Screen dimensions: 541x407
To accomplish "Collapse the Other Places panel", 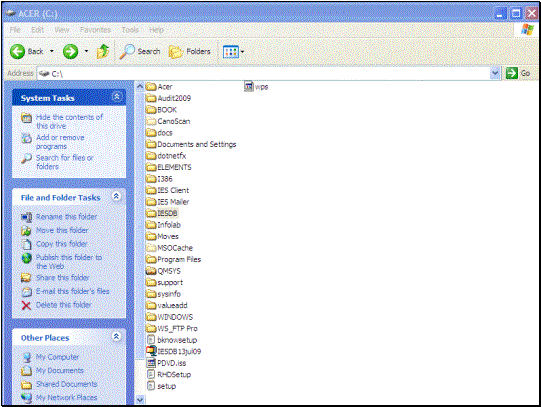I will pos(117,336).
